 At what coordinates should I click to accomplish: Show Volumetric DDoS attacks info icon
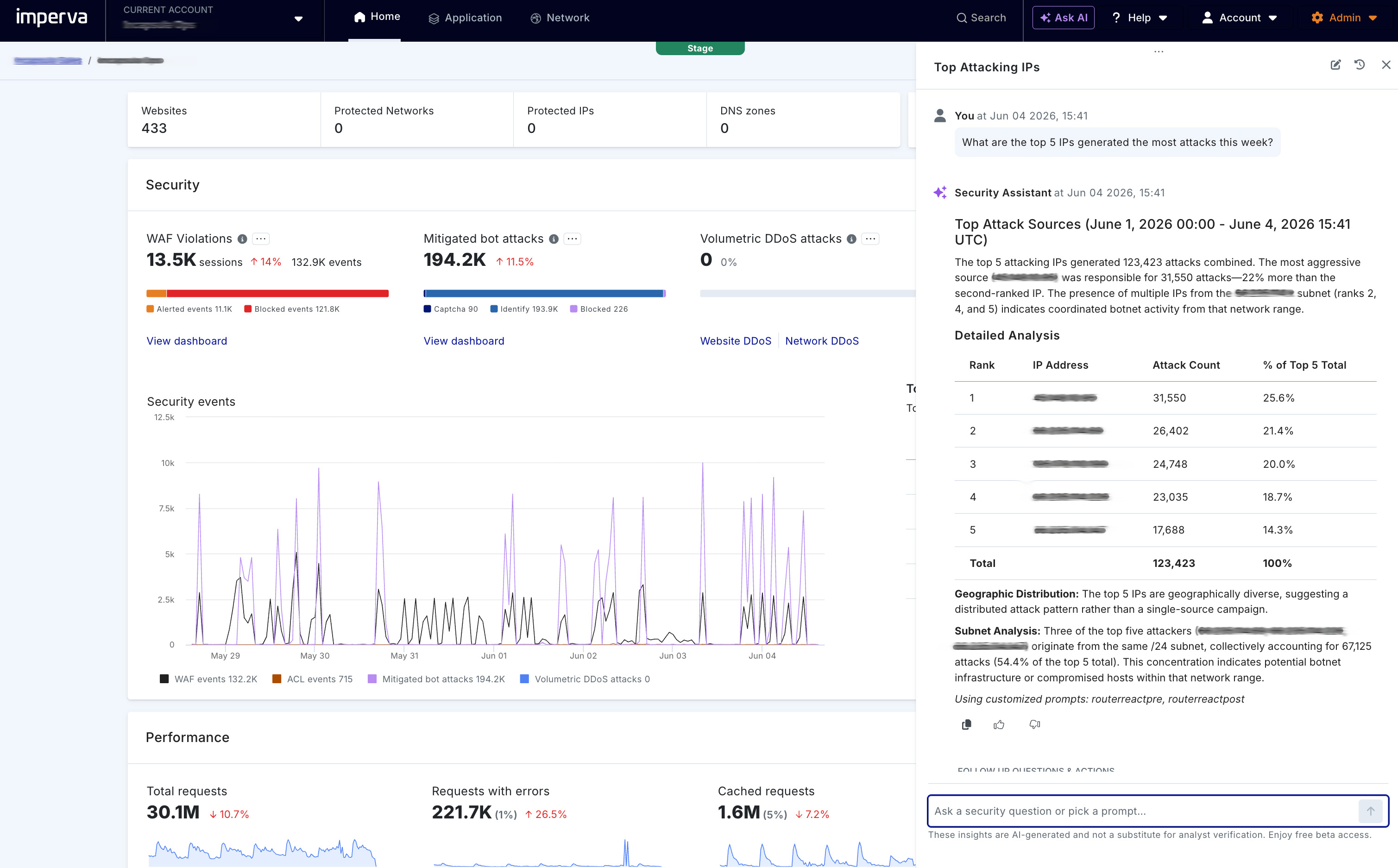pos(851,239)
